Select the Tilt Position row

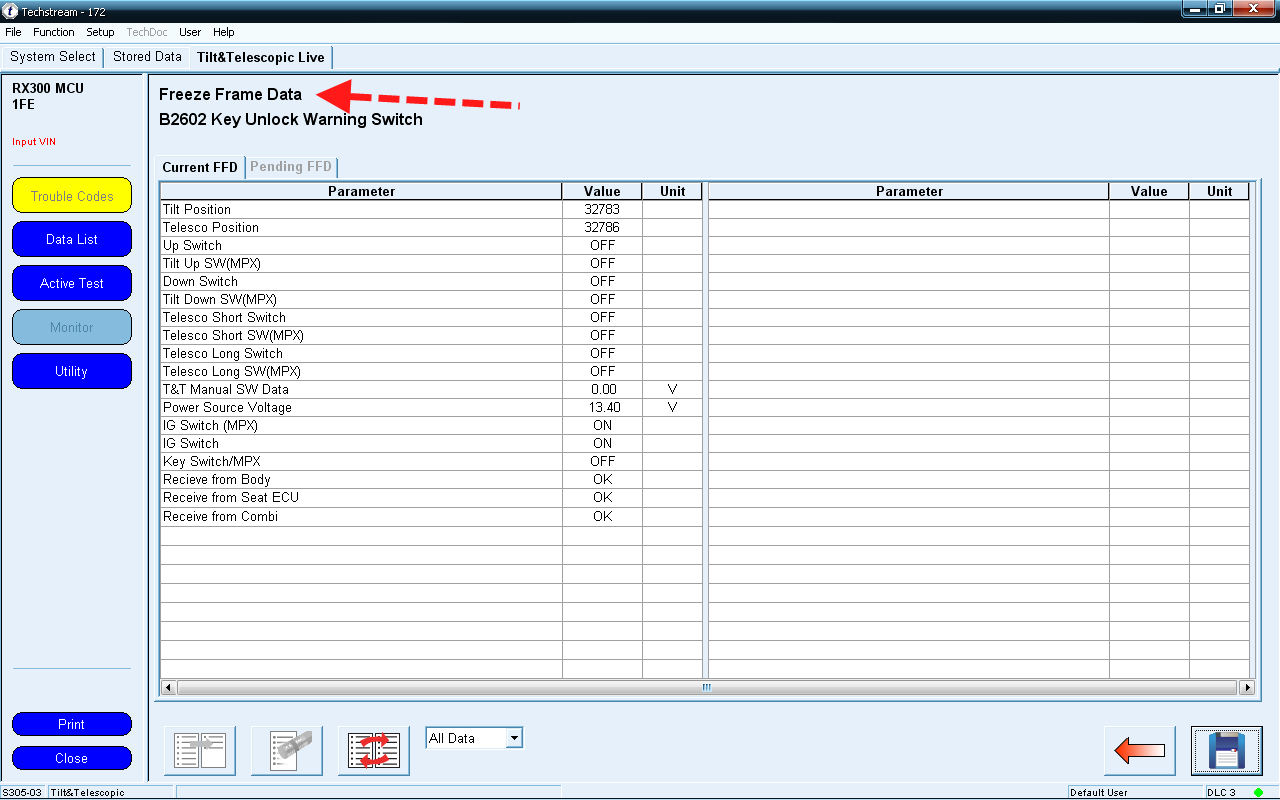(431, 209)
